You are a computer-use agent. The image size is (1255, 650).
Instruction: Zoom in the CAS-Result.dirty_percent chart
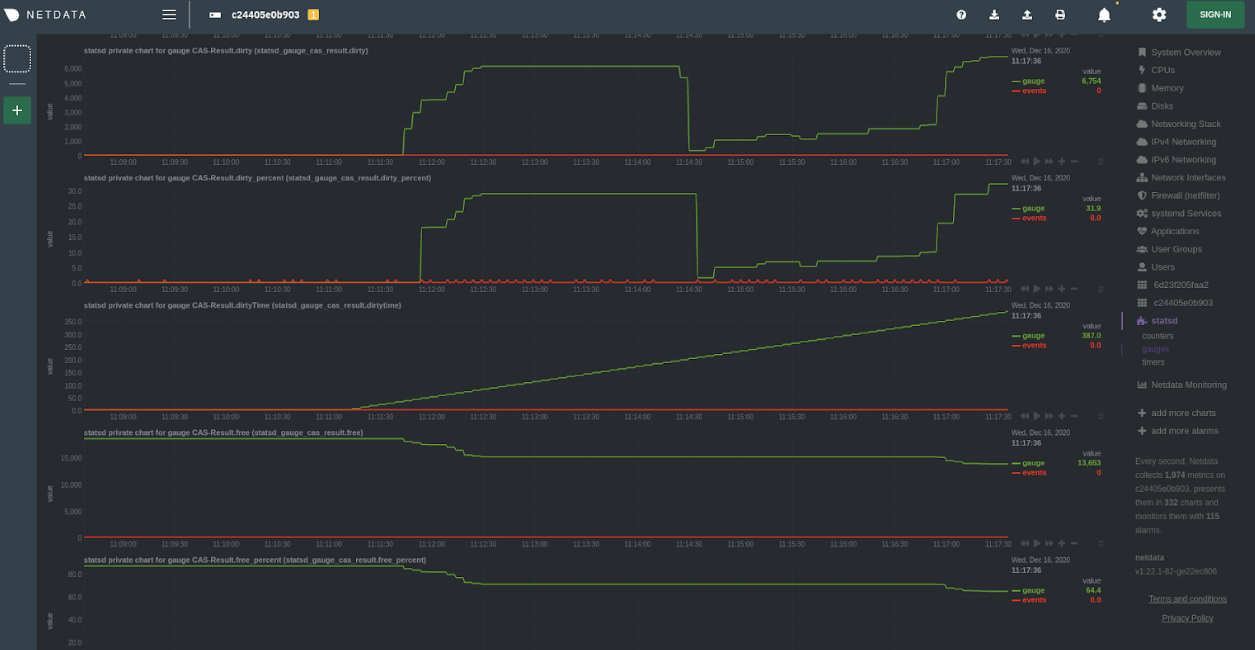(1062, 289)
